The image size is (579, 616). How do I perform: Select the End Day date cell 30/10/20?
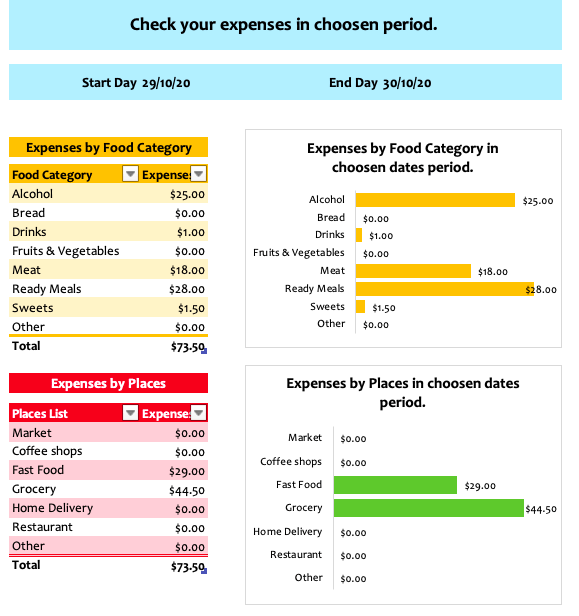pyautogui.click(x=407, y=83)
